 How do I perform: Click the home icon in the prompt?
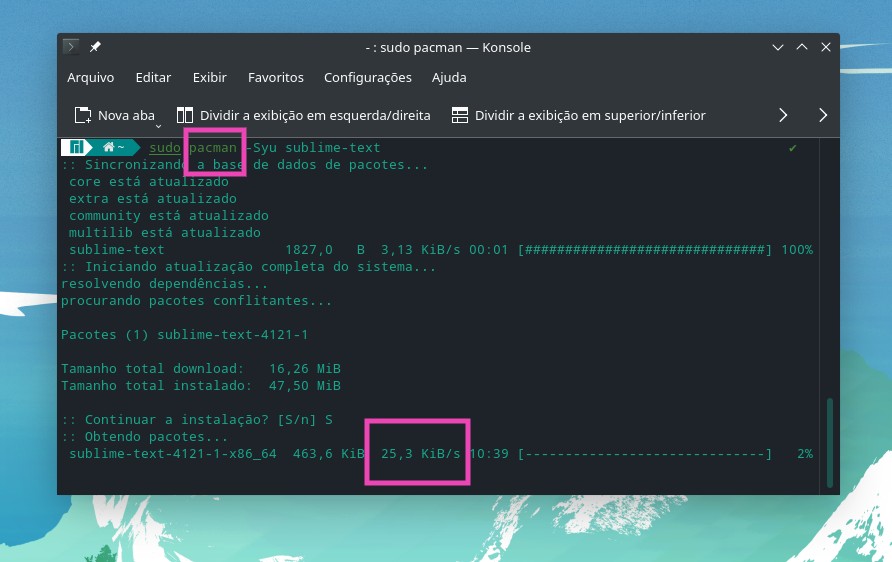point(108,147)
